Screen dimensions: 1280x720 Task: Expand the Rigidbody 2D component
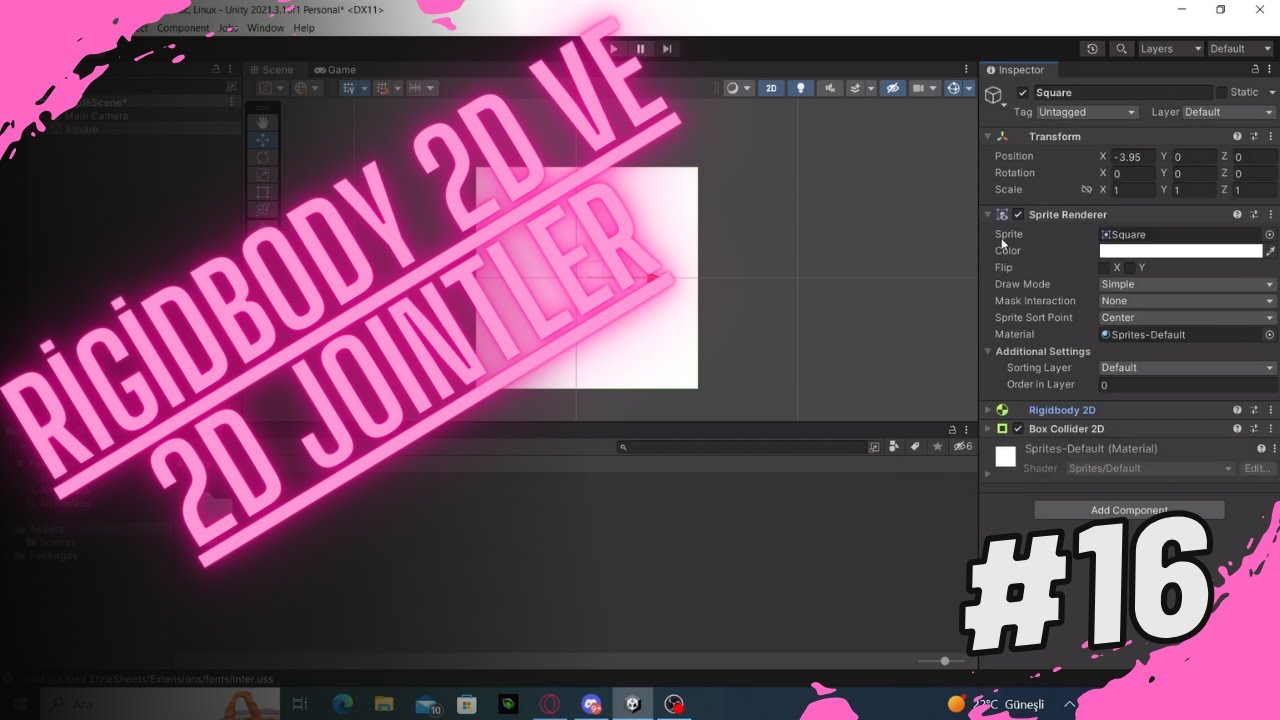[x=988, y=410]
